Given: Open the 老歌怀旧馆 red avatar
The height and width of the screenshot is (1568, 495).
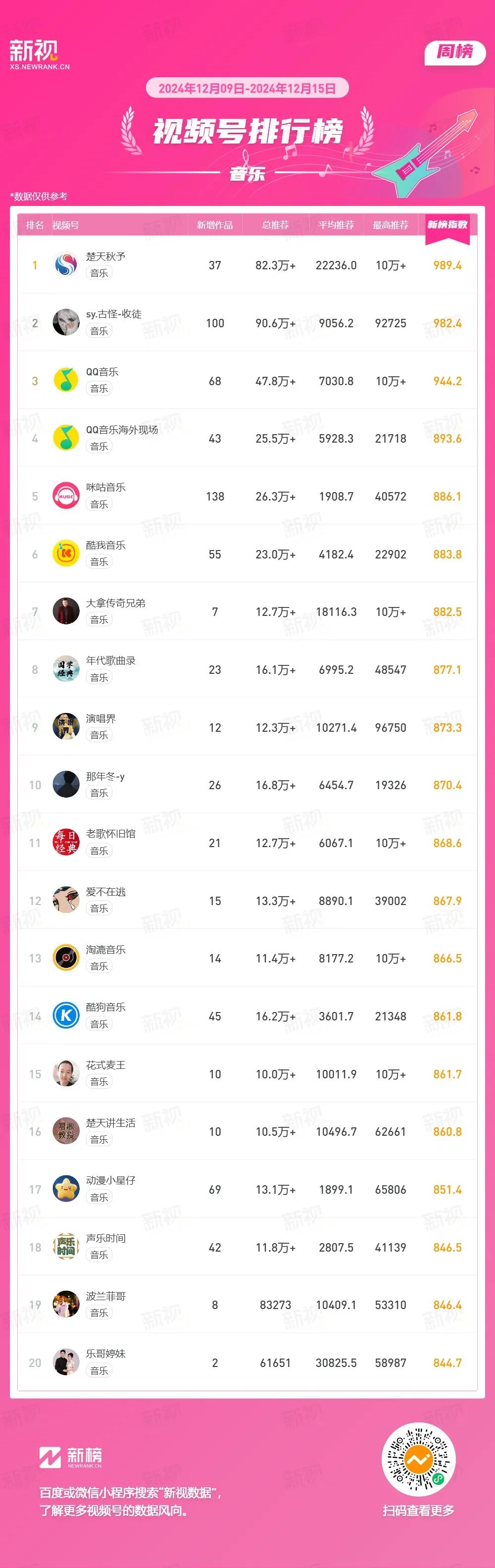Looking at the screenshot, I should point(66,843).
